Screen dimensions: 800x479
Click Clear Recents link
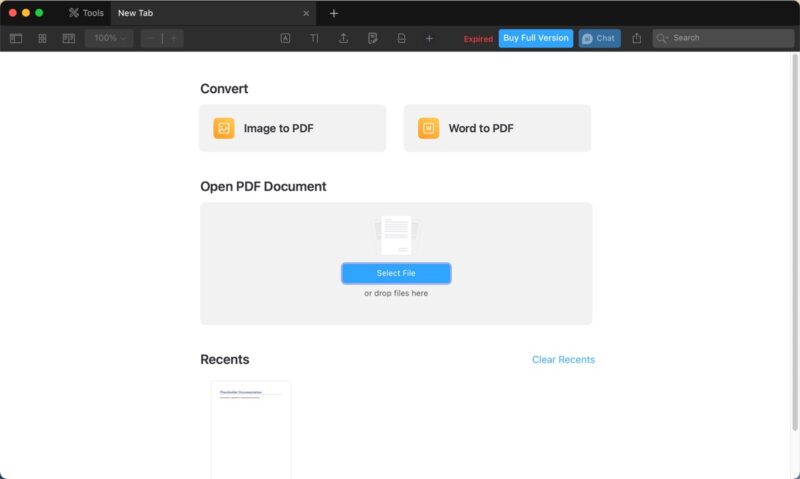(x=563, y=360)
